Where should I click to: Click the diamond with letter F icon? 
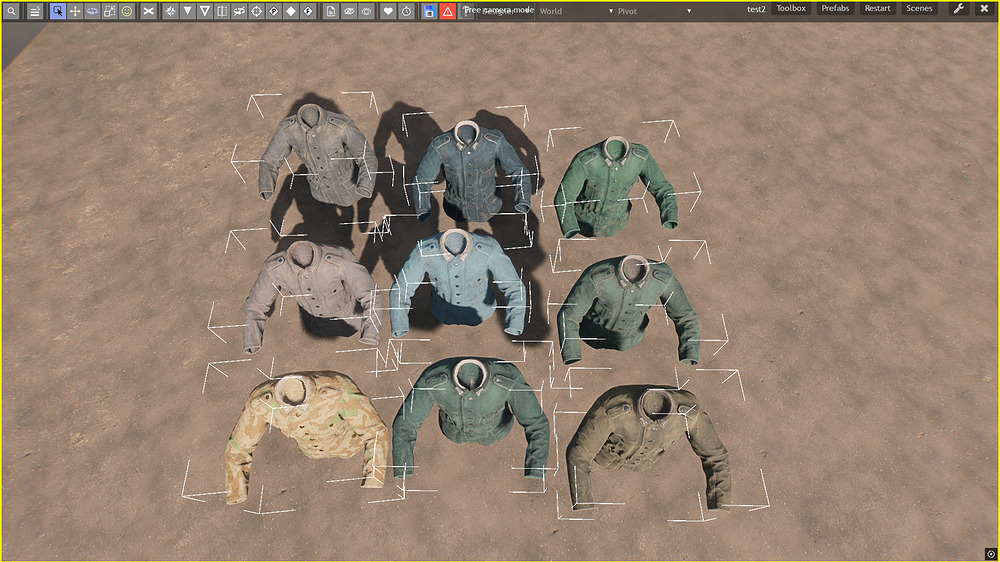click(x=308, y=11)
